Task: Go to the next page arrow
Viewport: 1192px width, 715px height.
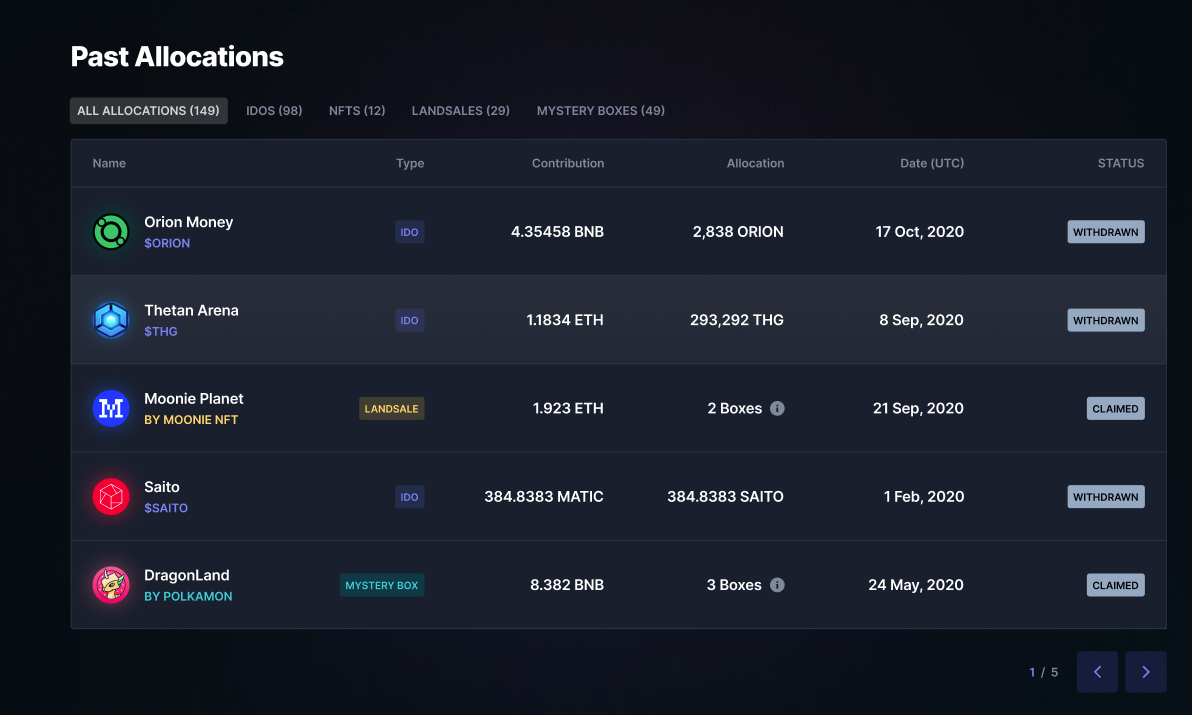Action: tap(1146, 672)
